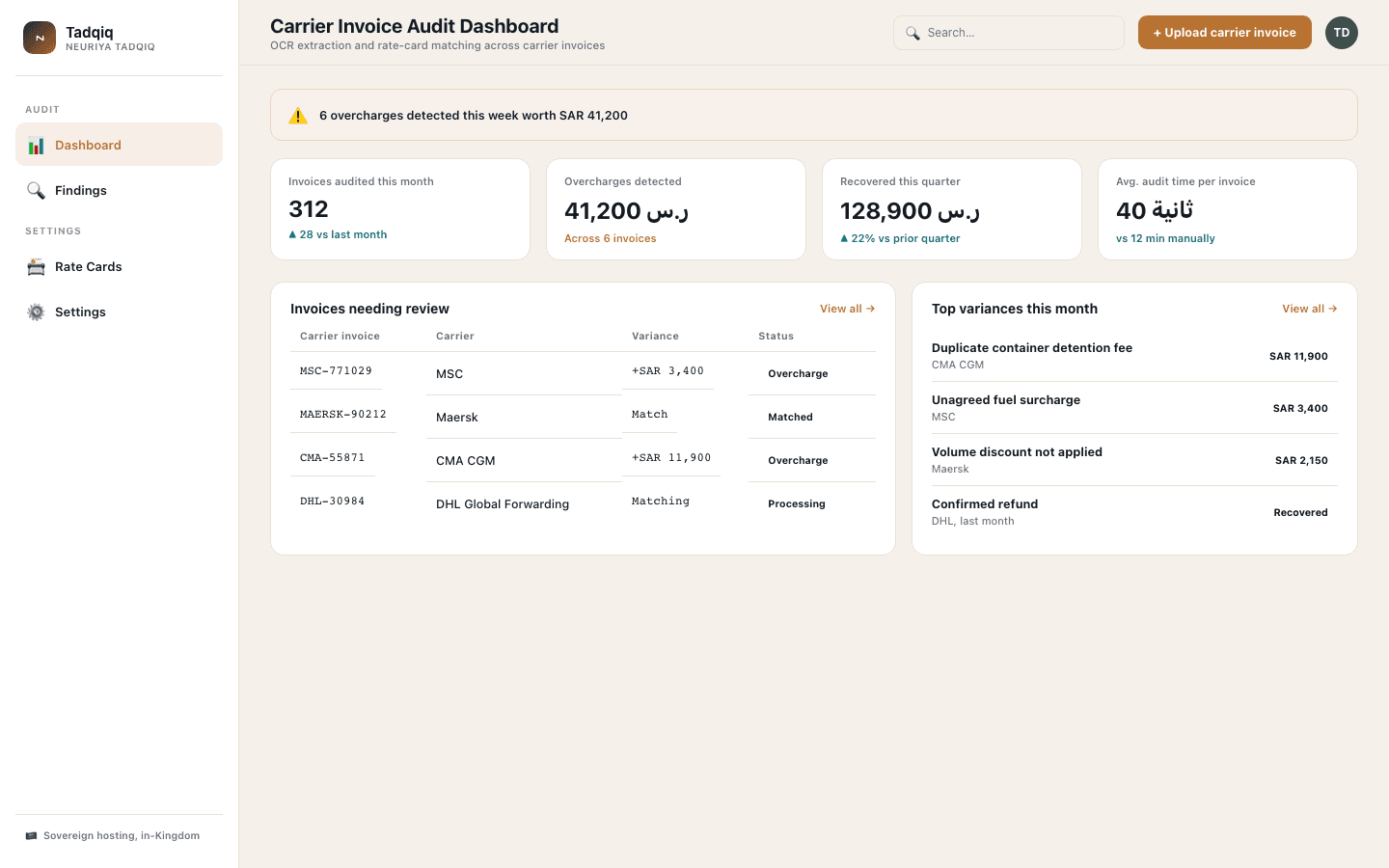
Task: Click the warning triangle icon in alert
Action: (298, 116)
